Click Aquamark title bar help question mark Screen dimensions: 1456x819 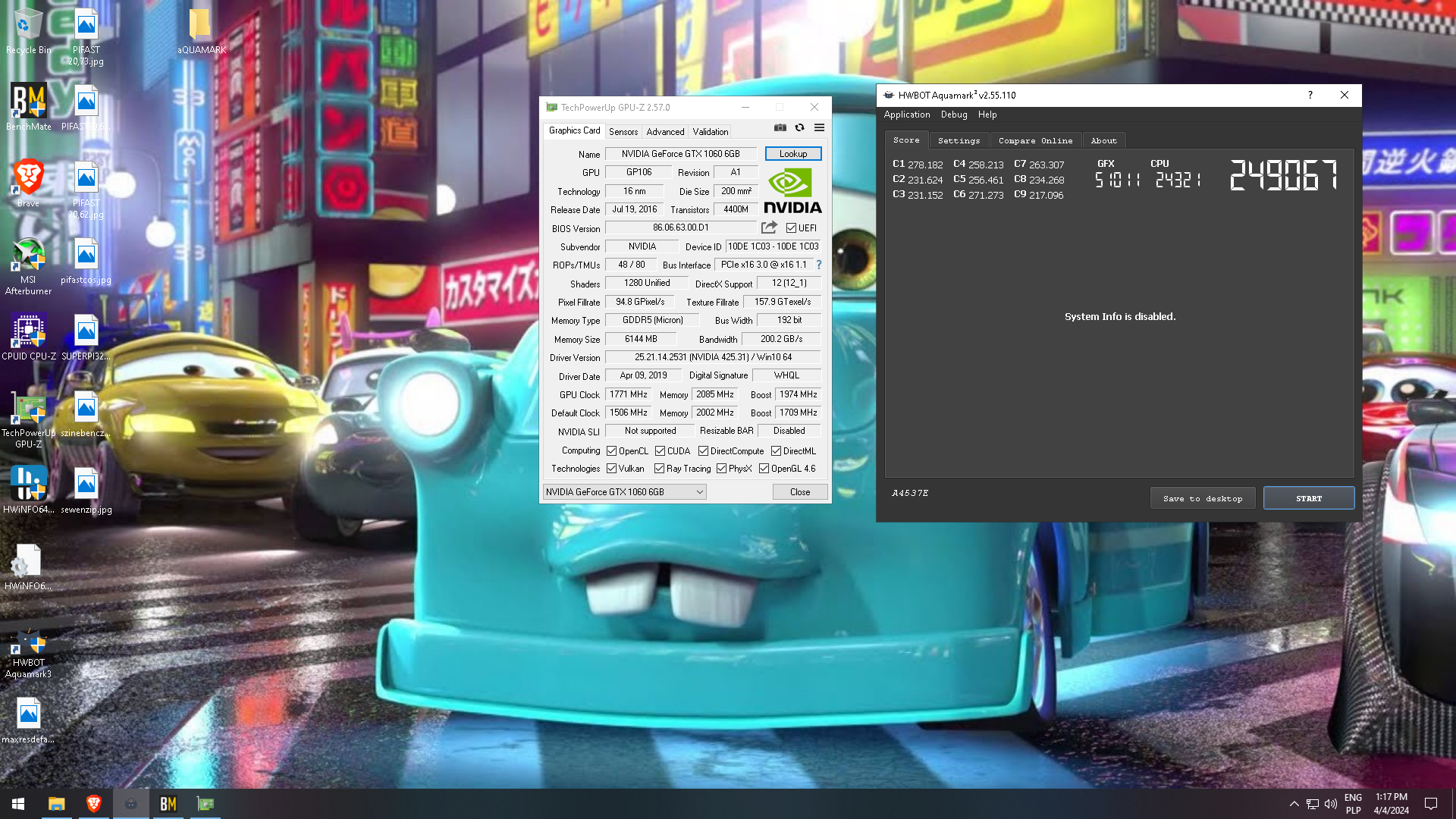click(x=1310, y=95)
